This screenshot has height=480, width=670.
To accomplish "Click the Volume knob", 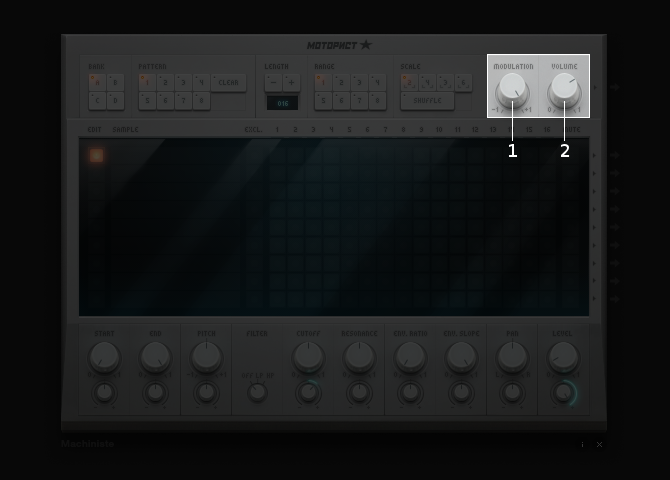I will (564, 90).
